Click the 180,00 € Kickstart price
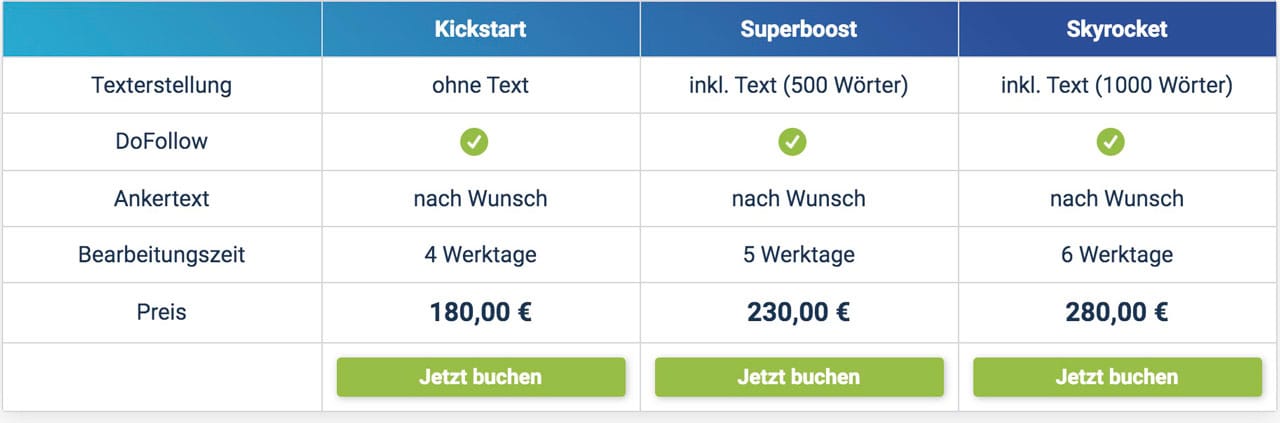Screen dimensions: 1280x423 pos(481,312)
